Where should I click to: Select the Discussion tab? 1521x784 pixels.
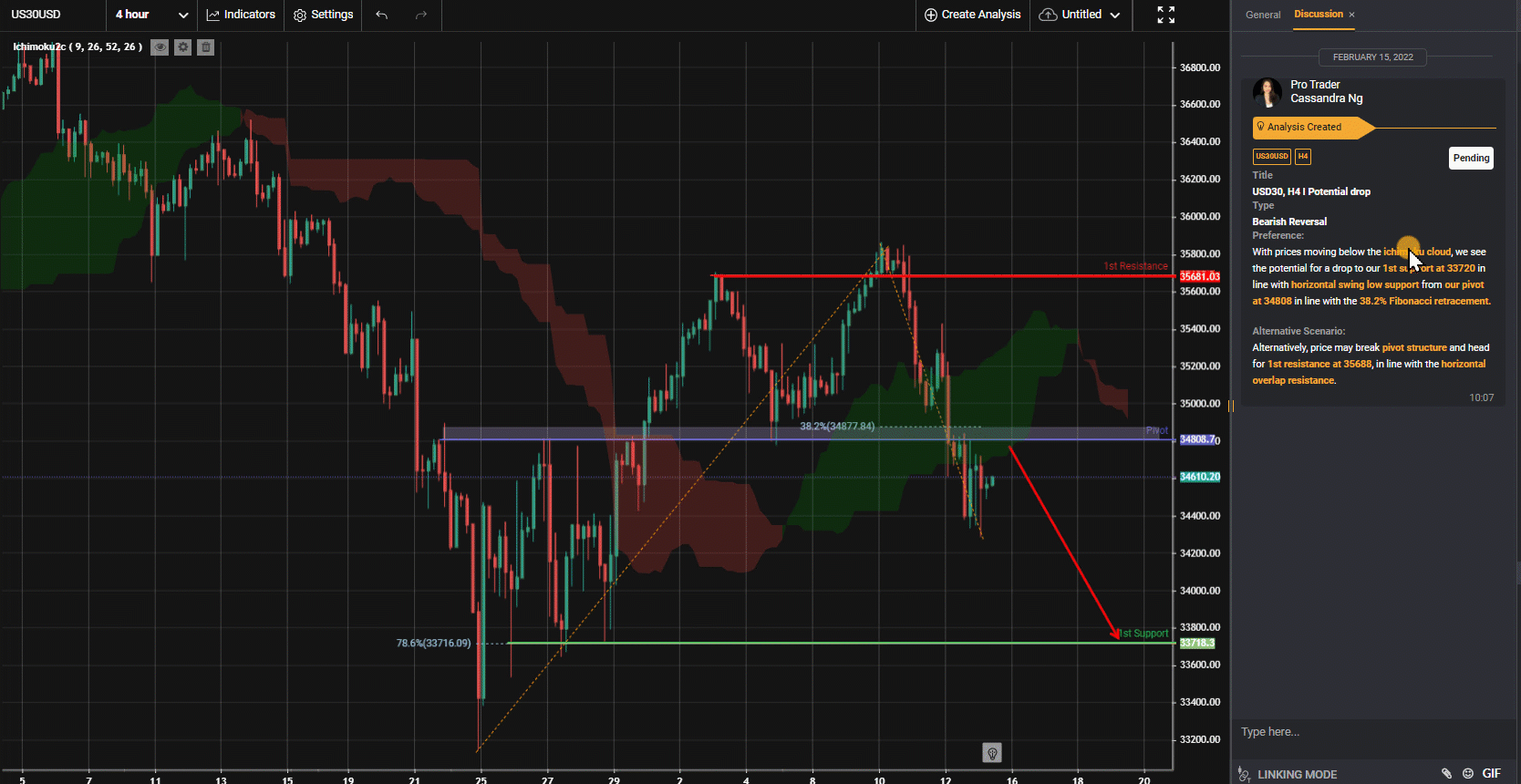(1319, 14)
